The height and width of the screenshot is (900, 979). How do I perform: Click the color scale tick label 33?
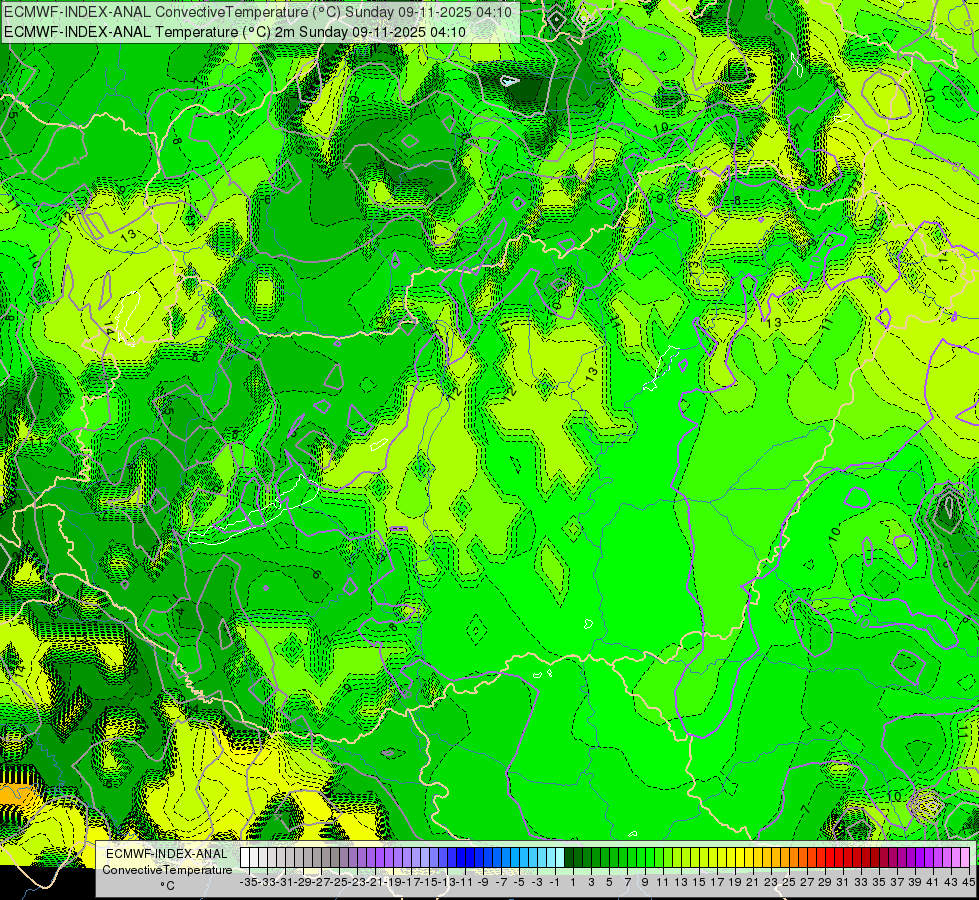[861, 883]
